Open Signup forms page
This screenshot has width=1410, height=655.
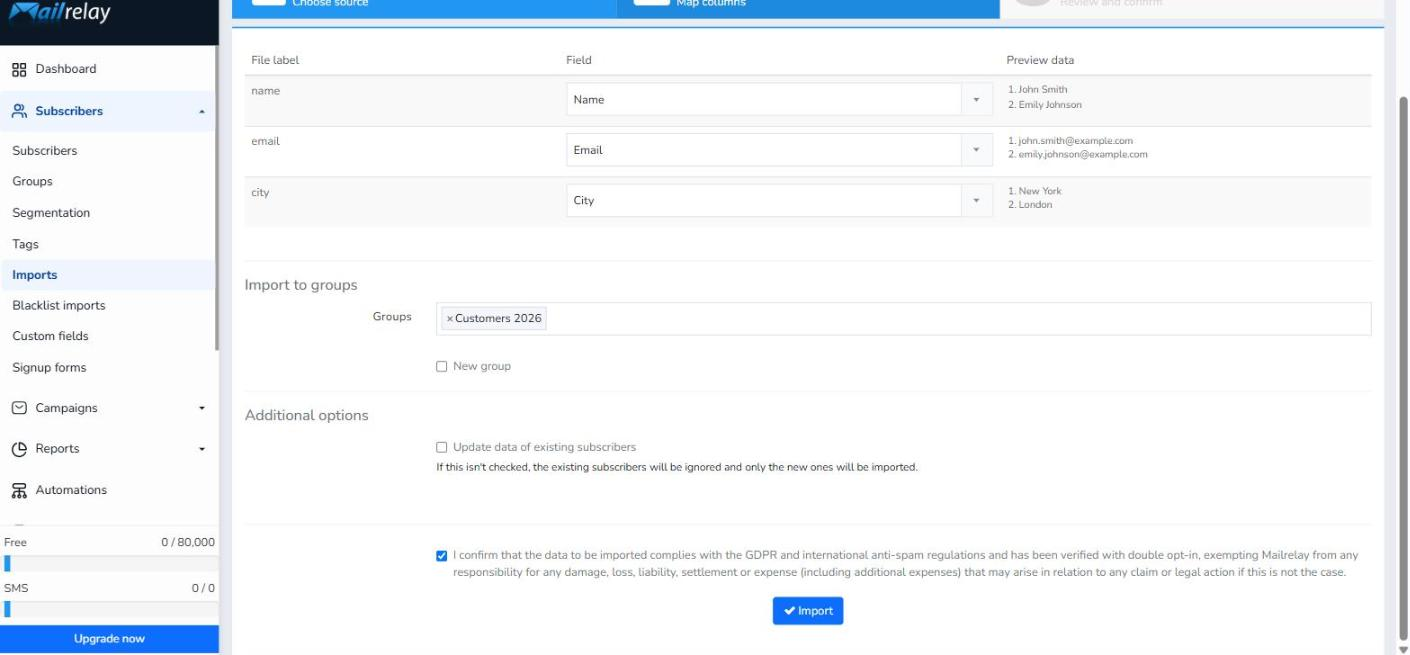coord(49,368)
